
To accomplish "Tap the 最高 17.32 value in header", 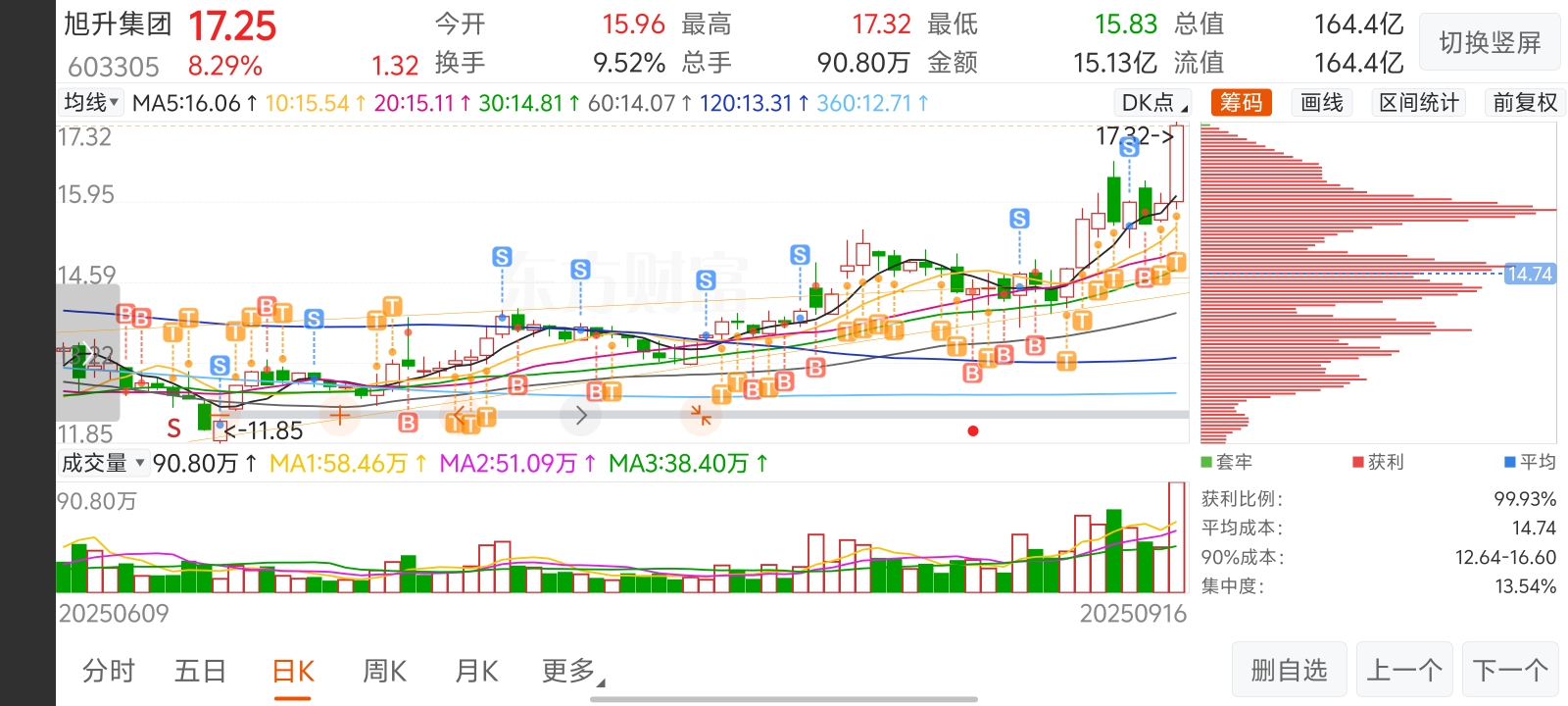I will 881,24.
